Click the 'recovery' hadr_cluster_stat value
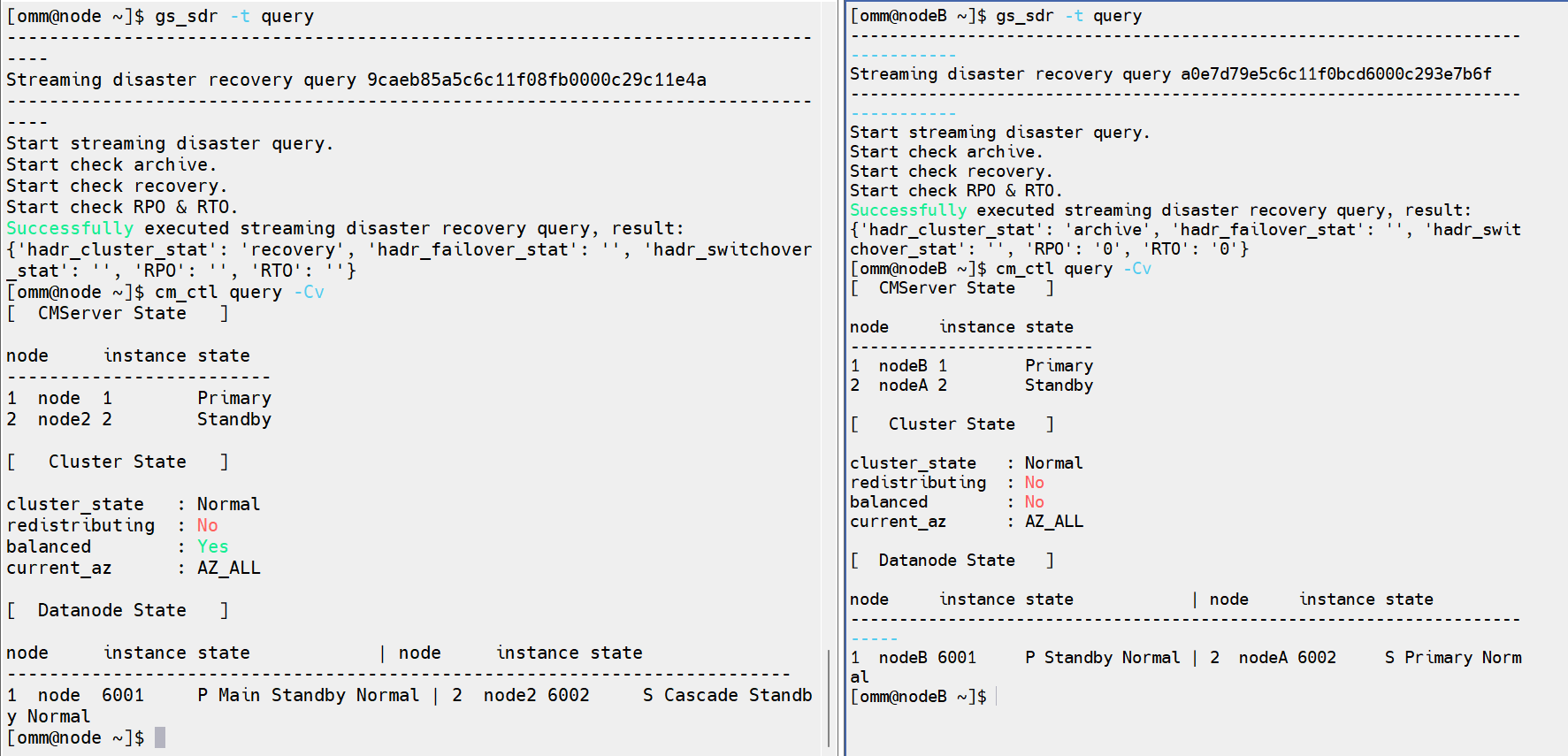 (293, 249)
